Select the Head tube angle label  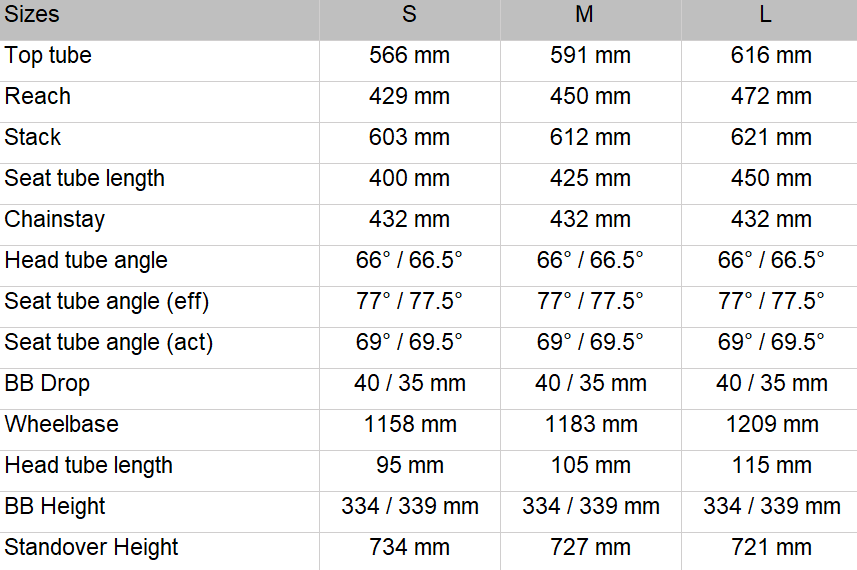86,261
